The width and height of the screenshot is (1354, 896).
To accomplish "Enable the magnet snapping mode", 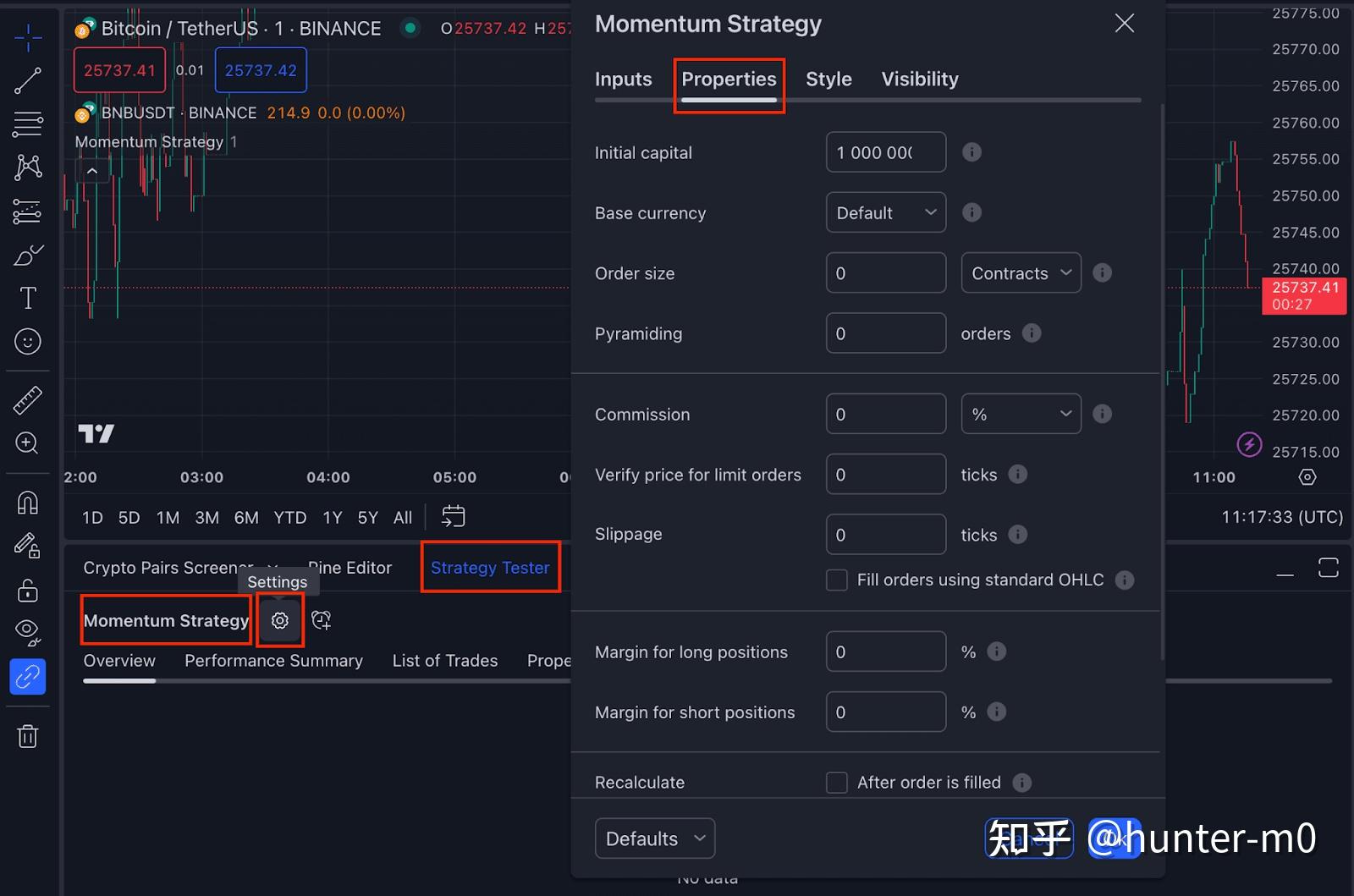I will point(27,503).
